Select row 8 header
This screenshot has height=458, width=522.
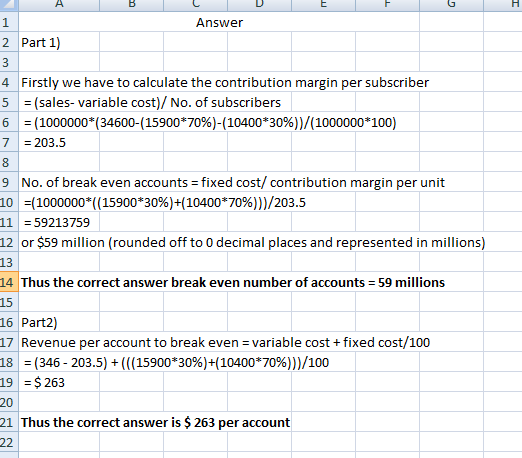click(x=9, y=162)
